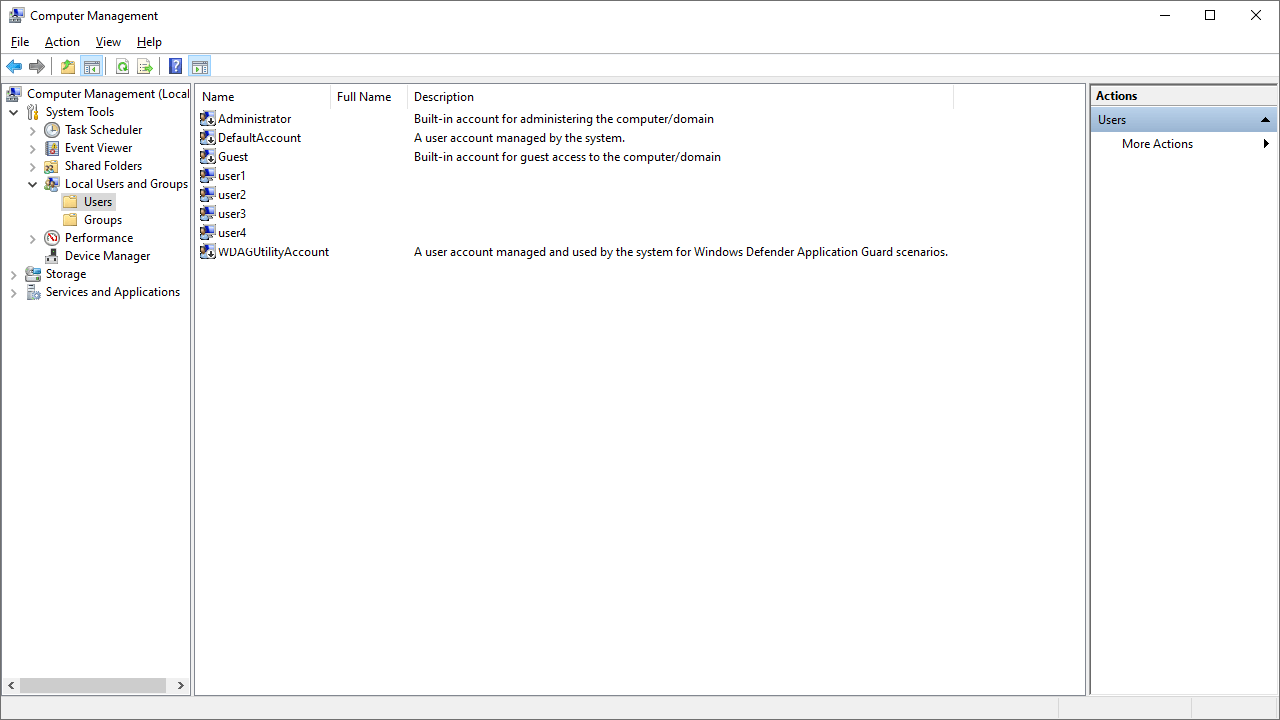The width and height of the screenshot is (1280, 720).
Task: Click the Refresh toolbar icon
Action: click(122, 67)
